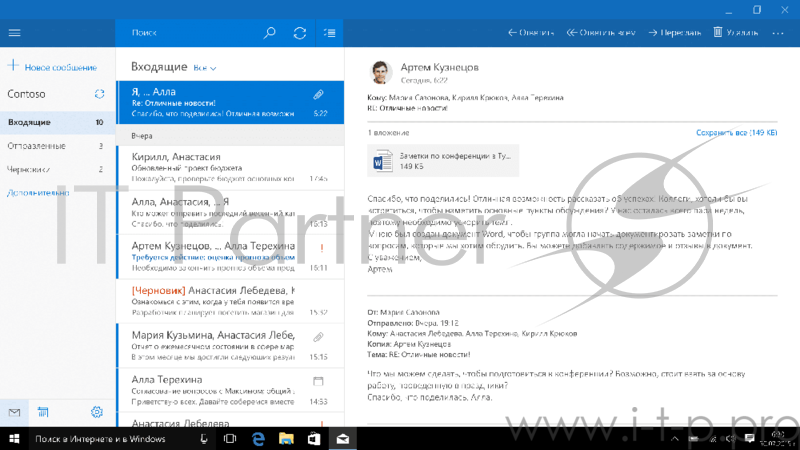This screenshot has height=450, width=800.
Task: Compose with Новое сообщение
Action: point(52,67)
